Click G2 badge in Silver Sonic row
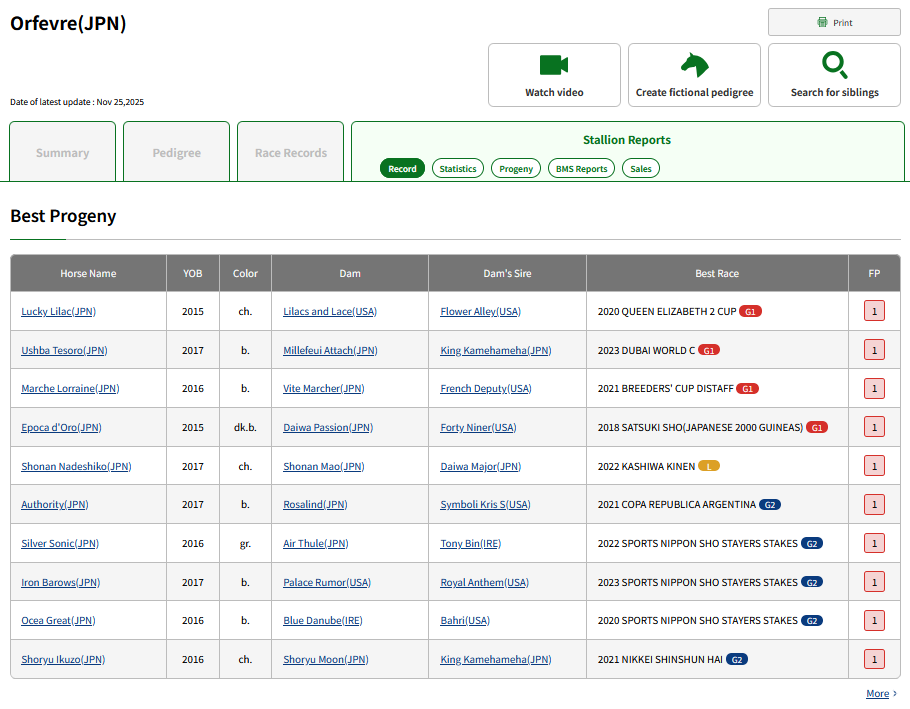The width and height of the screenshot is (910, 709). pyautogui.click(x=812, y=544)
